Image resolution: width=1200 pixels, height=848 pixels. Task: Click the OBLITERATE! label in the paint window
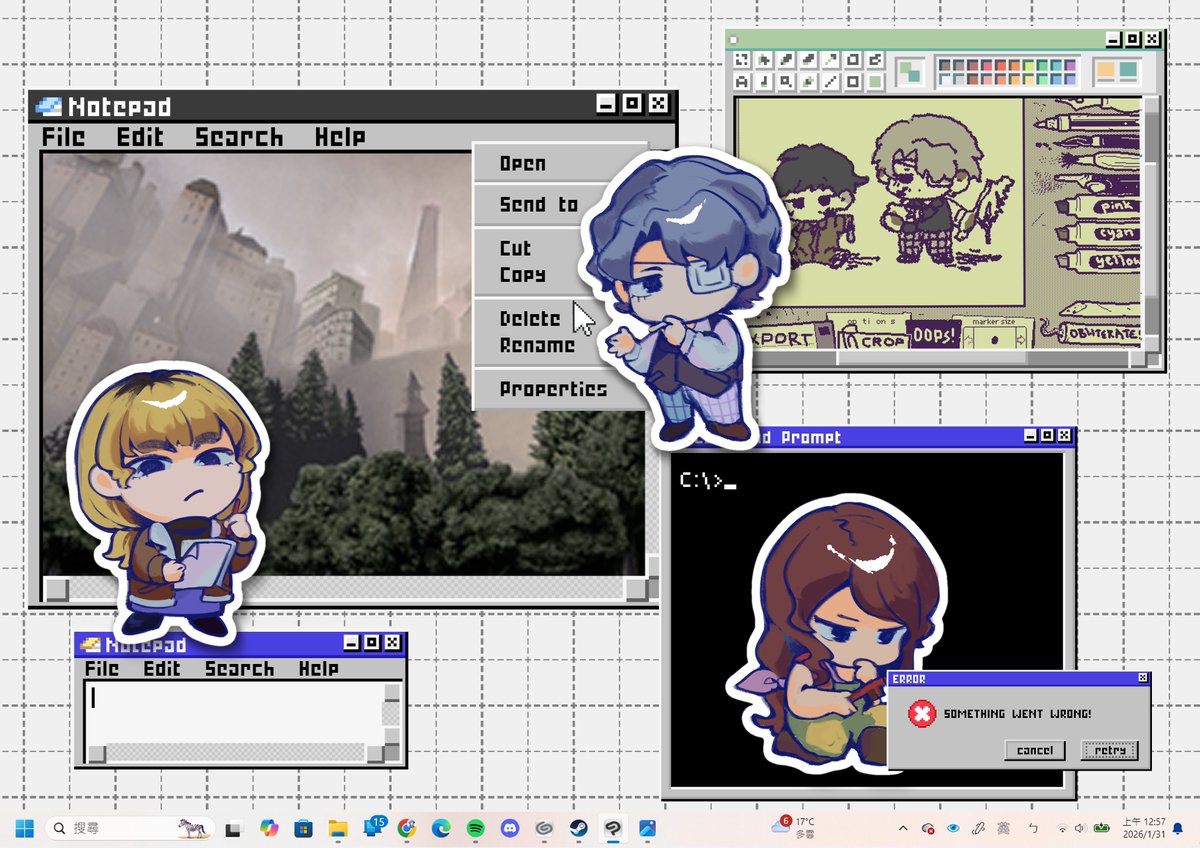coord(1103,334)
